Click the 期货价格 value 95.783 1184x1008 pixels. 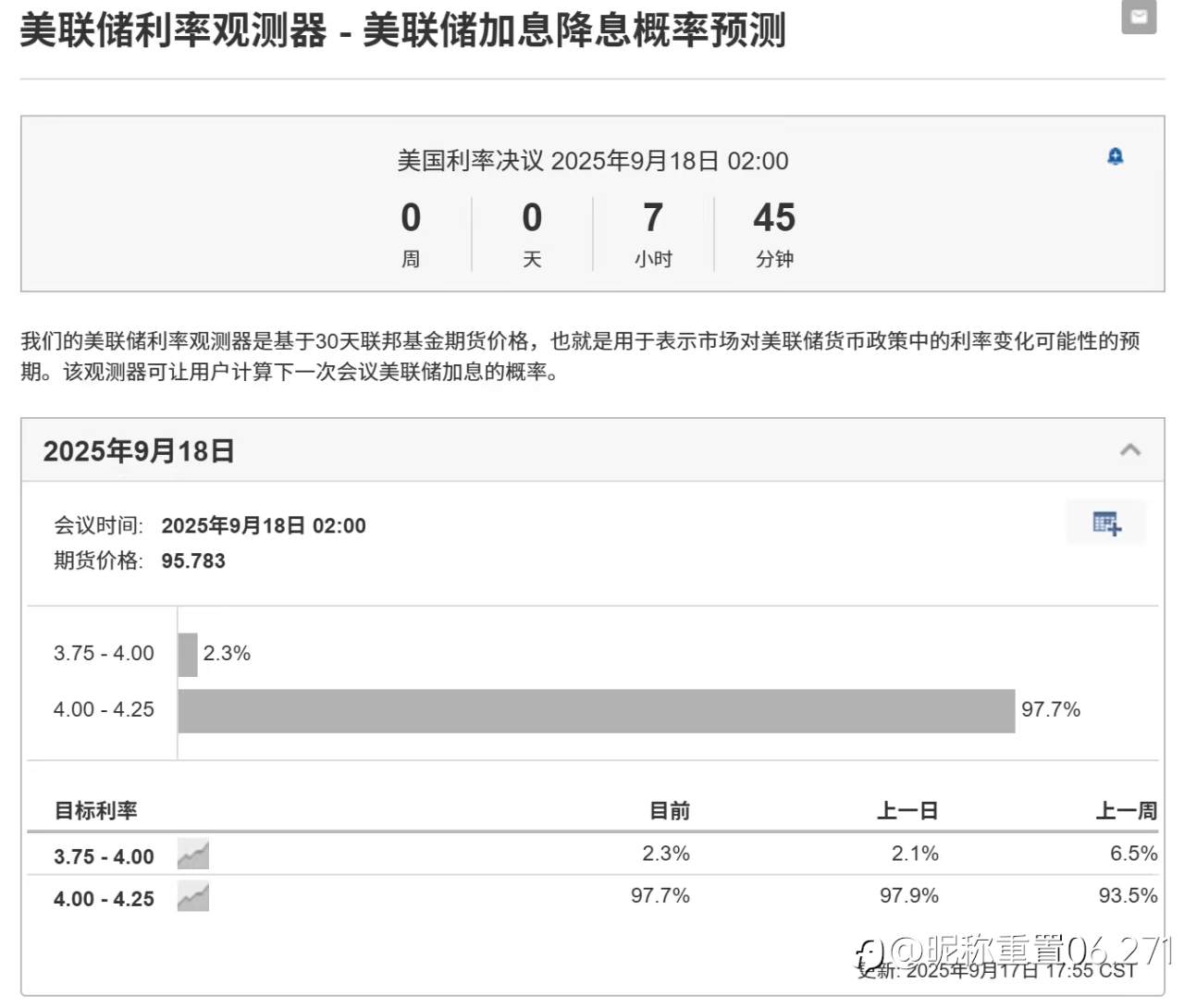coord(193,560)
